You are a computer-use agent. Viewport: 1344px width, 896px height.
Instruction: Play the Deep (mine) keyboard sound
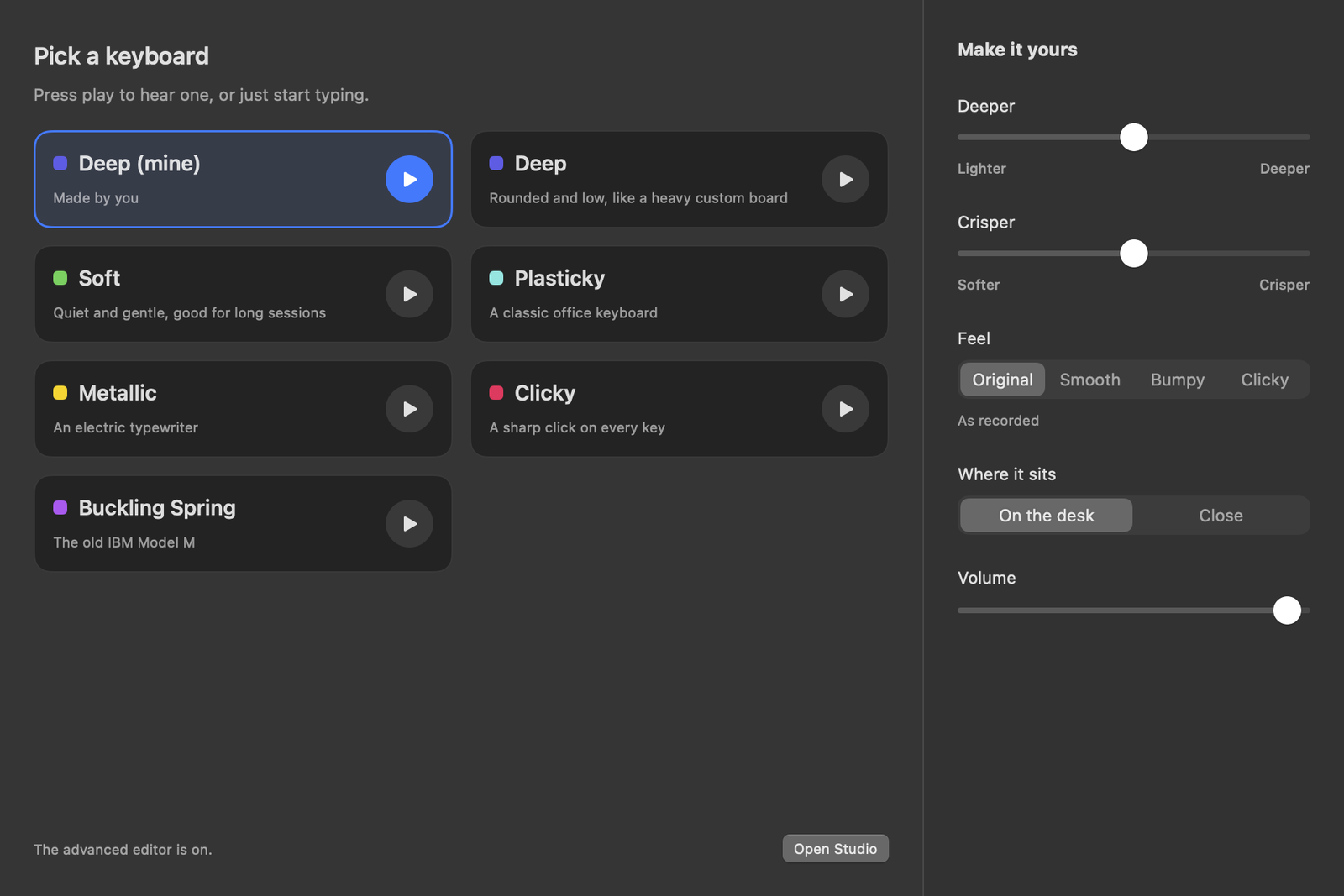tap(409, 179)
